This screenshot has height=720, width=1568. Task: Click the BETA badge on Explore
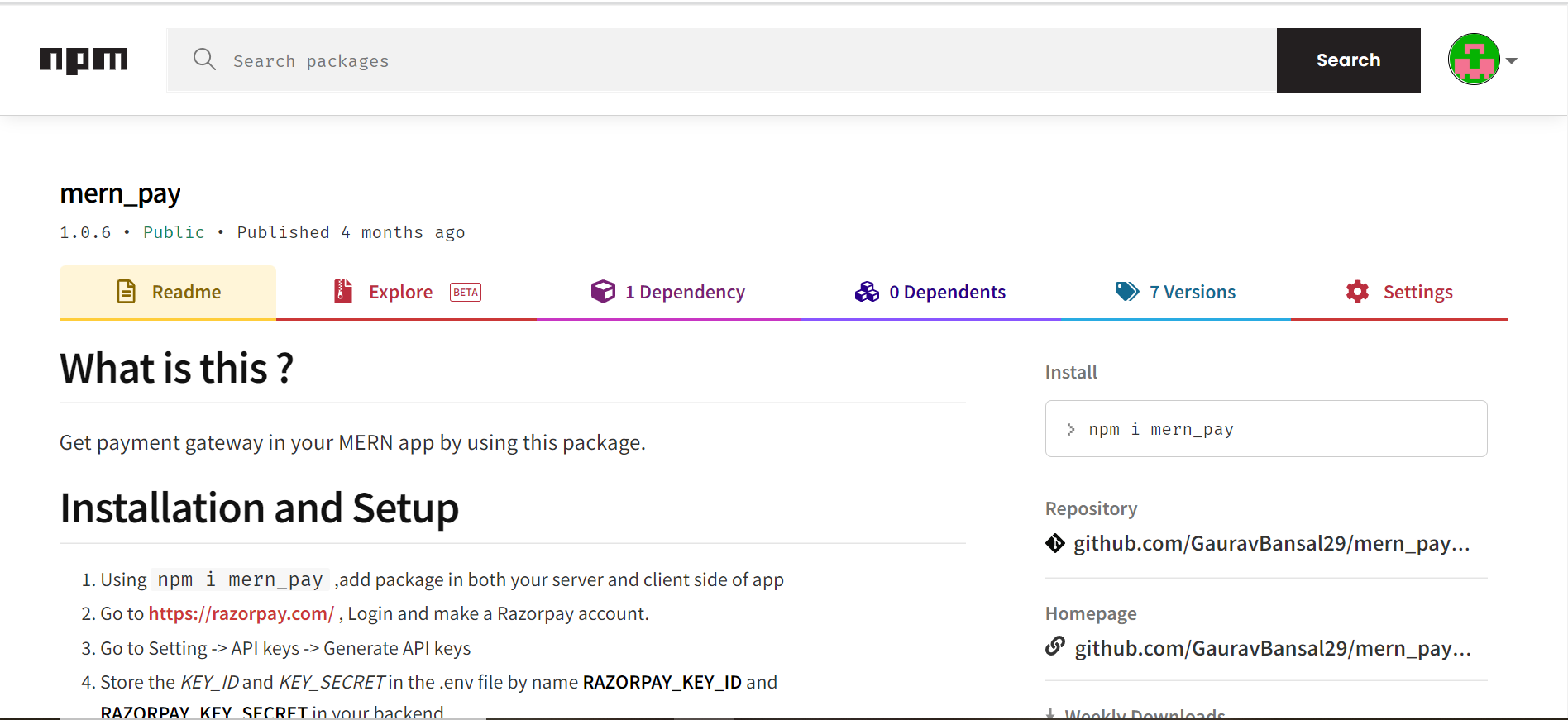[x=466, y=292]
